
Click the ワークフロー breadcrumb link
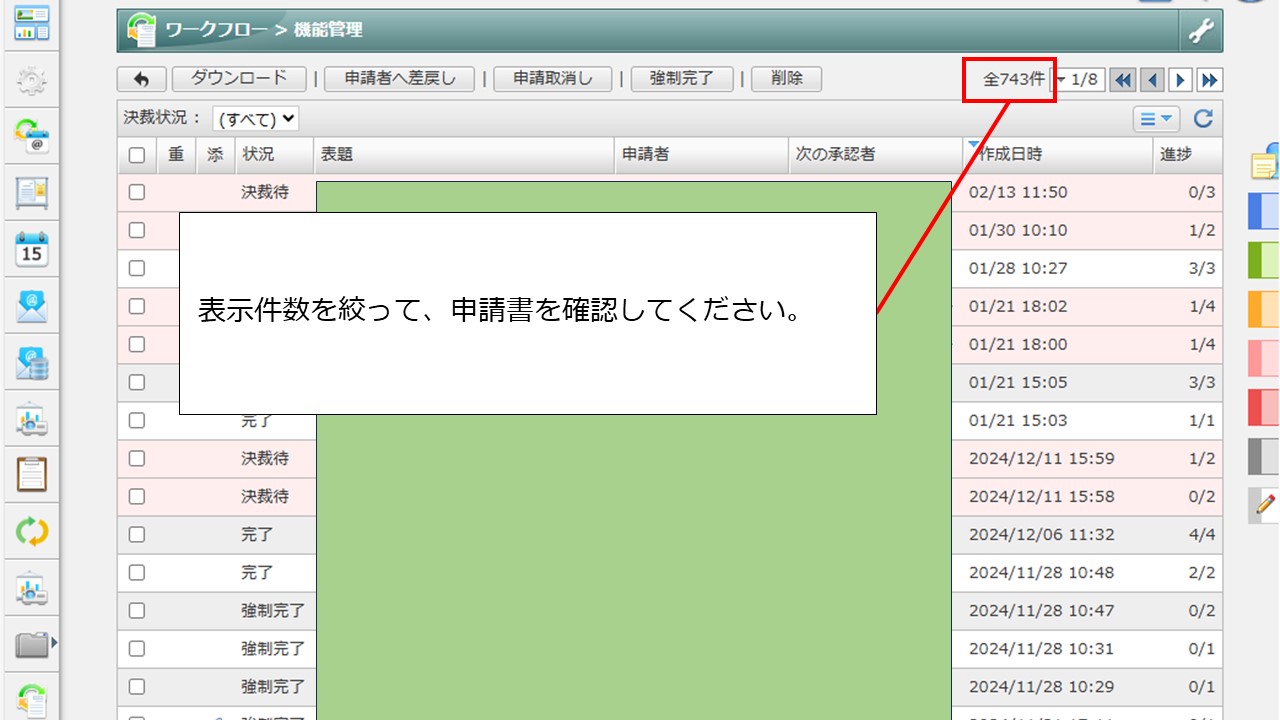pos(214,30)
